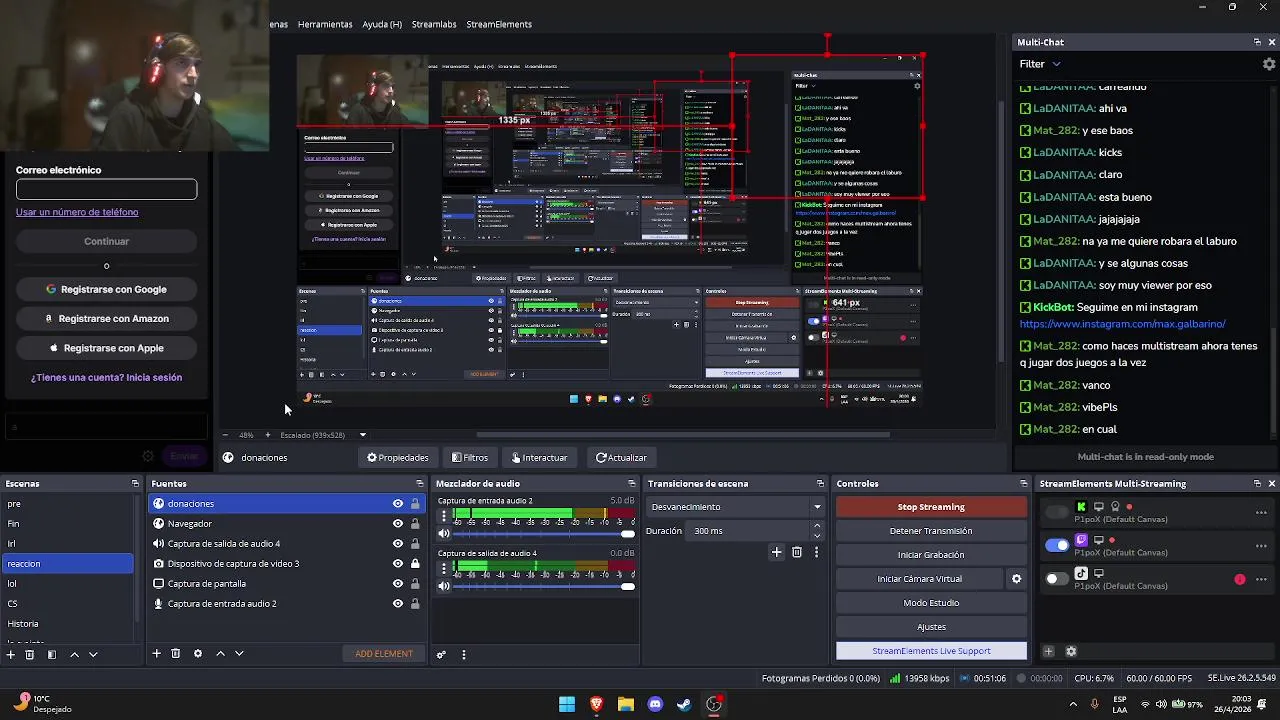Open Propiedades for donaciones source

point(397,458)
